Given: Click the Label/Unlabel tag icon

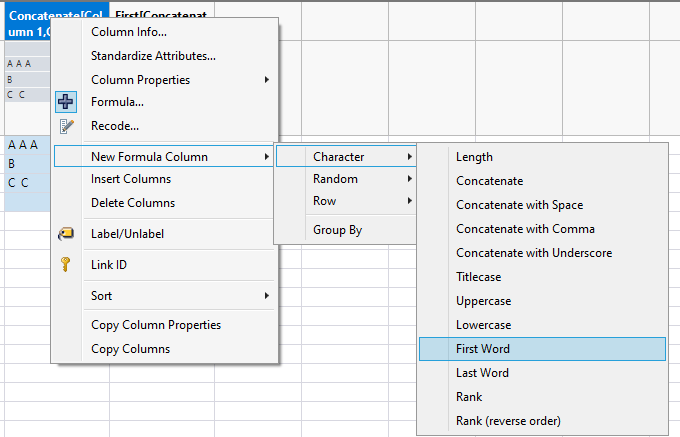Looking at the screenshot, I should (x=66, y=234).
